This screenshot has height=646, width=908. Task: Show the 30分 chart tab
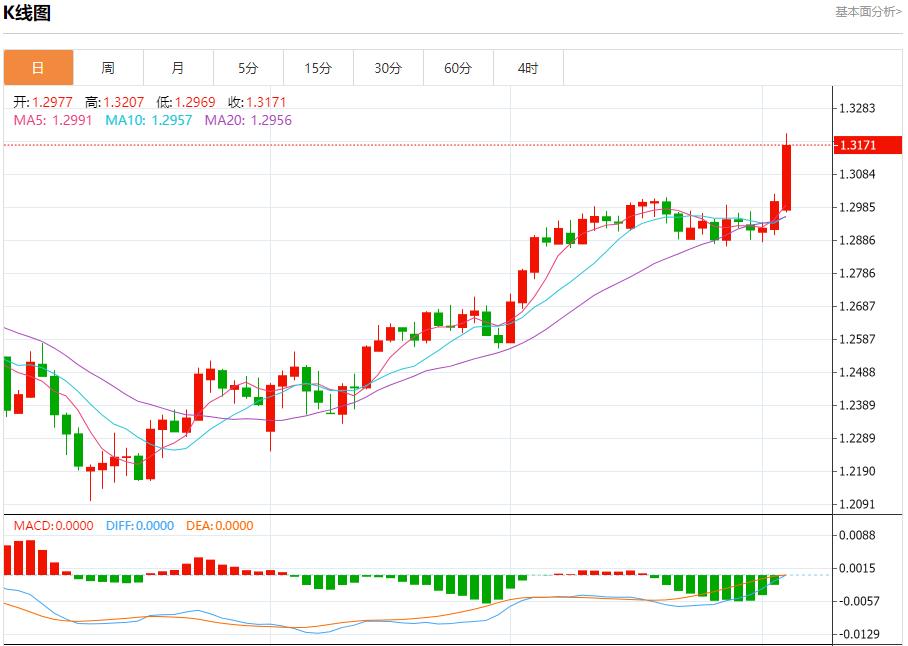tap(388, 68)
